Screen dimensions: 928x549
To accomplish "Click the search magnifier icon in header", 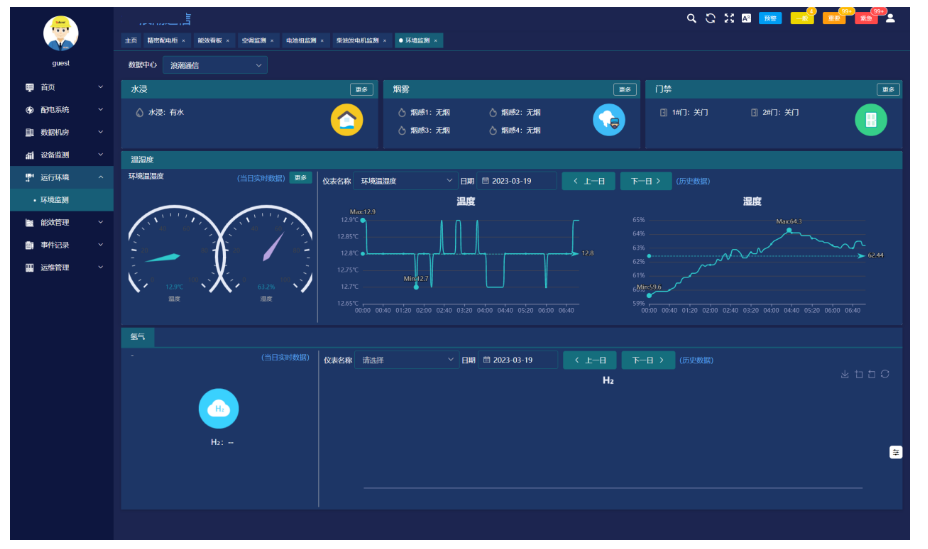I will (691, 18).
